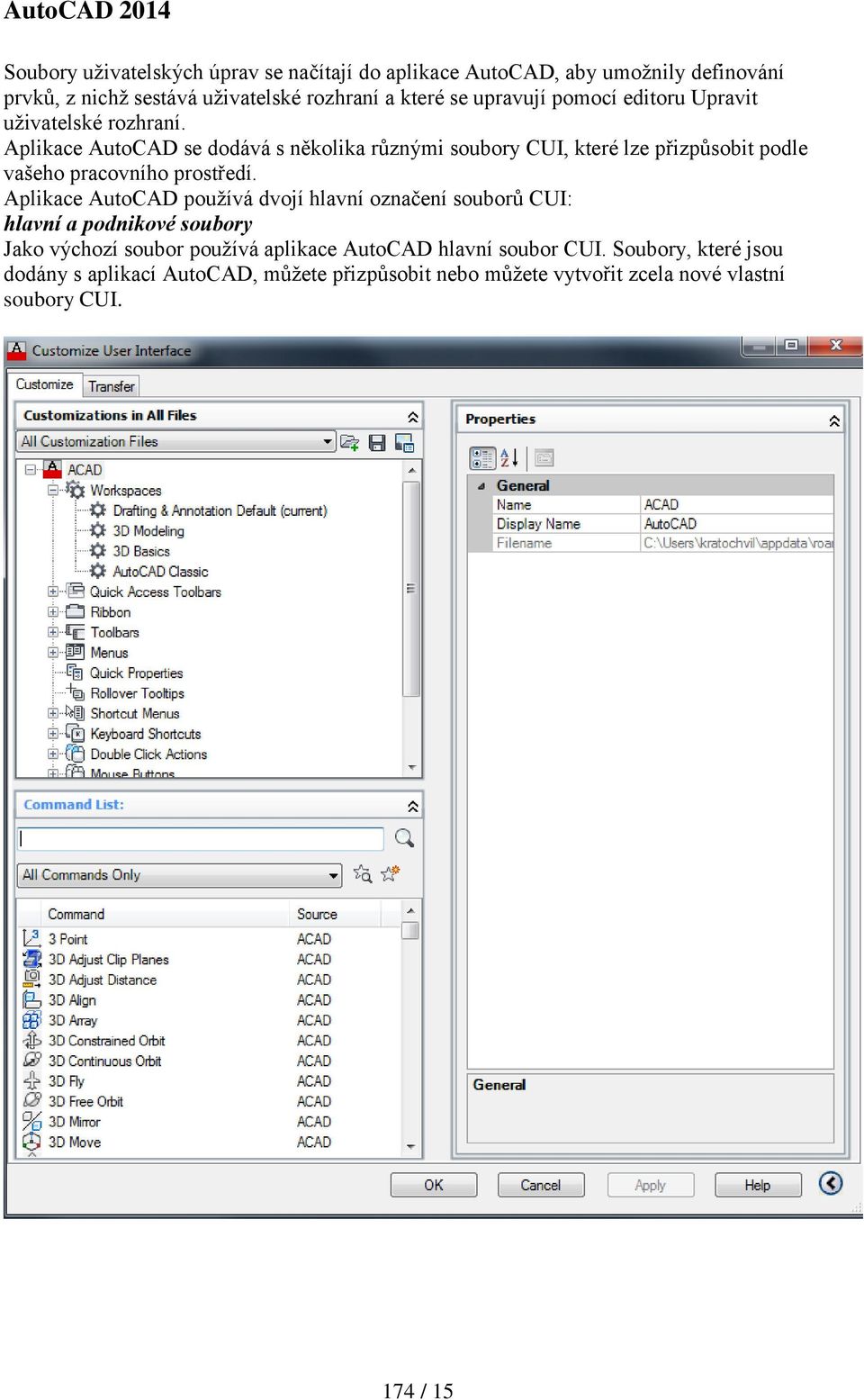This screenshot has width=864, height=1400.
Task: Click the 3D Continuous Orbit icon
Action: (31, 1061)
